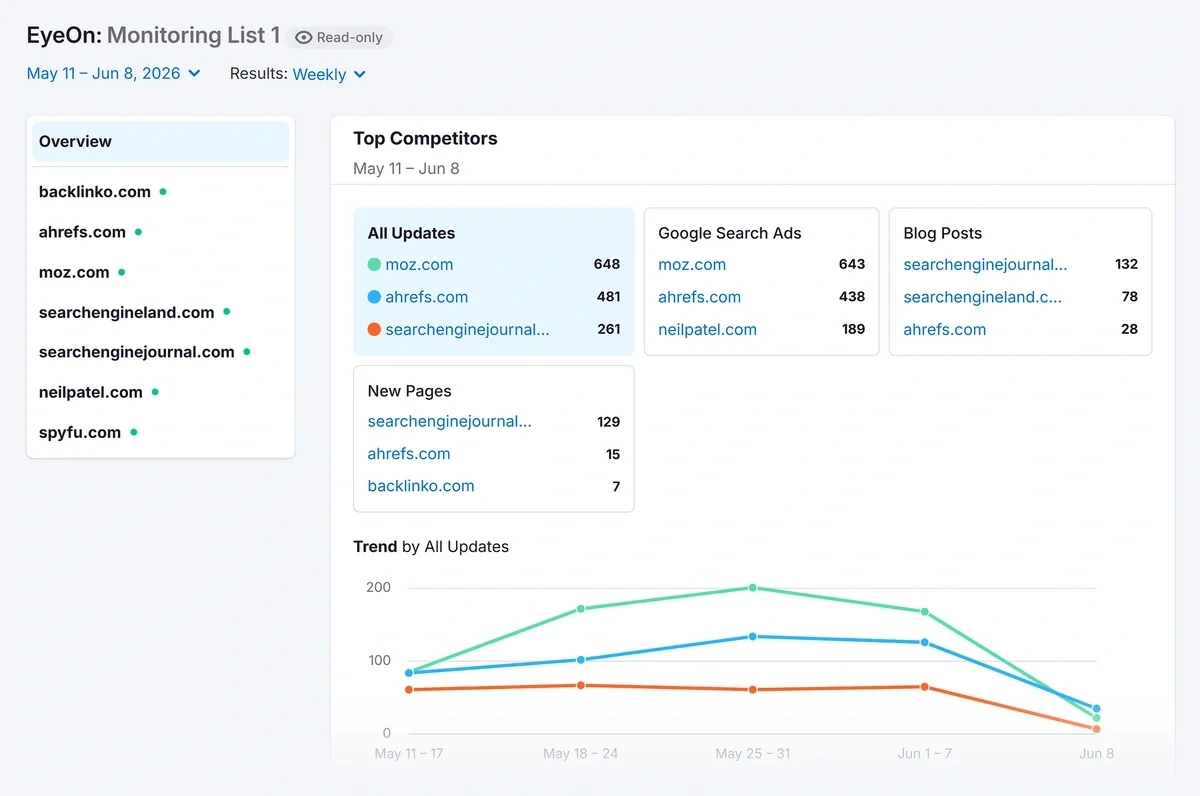Click the 15 count in New Pages

tap(613, 454)
